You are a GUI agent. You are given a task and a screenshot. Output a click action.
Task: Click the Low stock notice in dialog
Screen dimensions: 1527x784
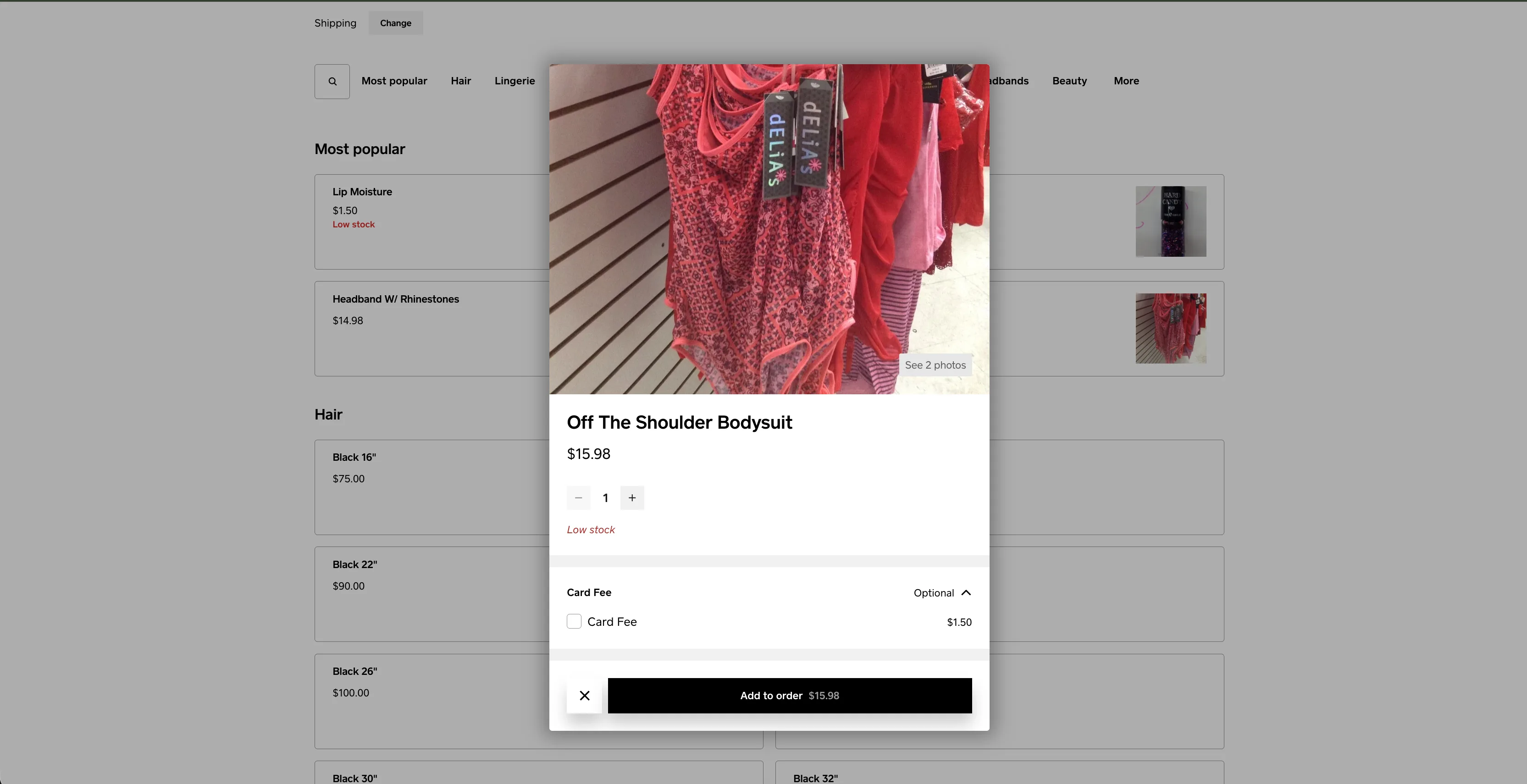(x=591, y=530)
